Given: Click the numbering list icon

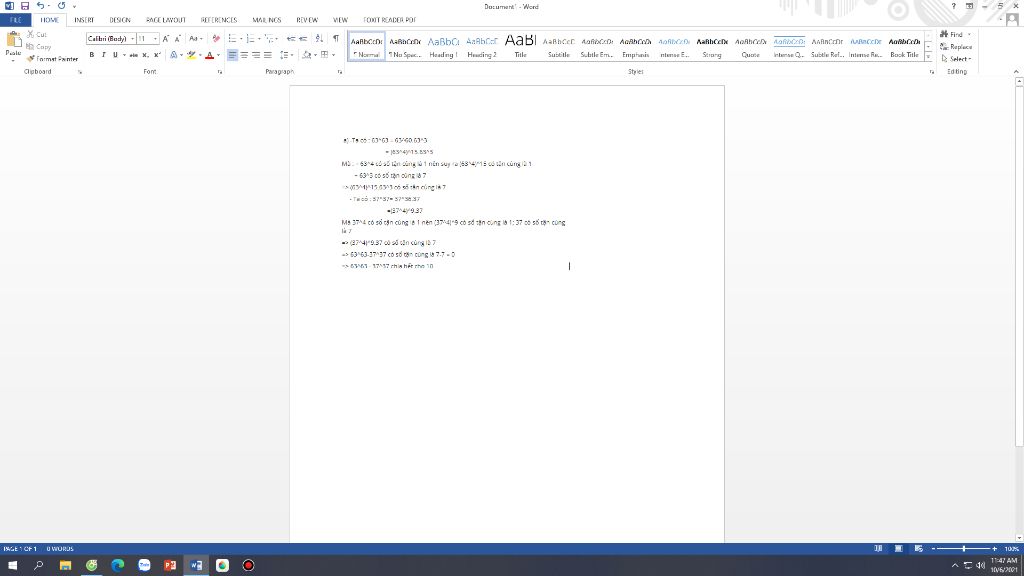Looking at the screenshot, I should [251, 39].
